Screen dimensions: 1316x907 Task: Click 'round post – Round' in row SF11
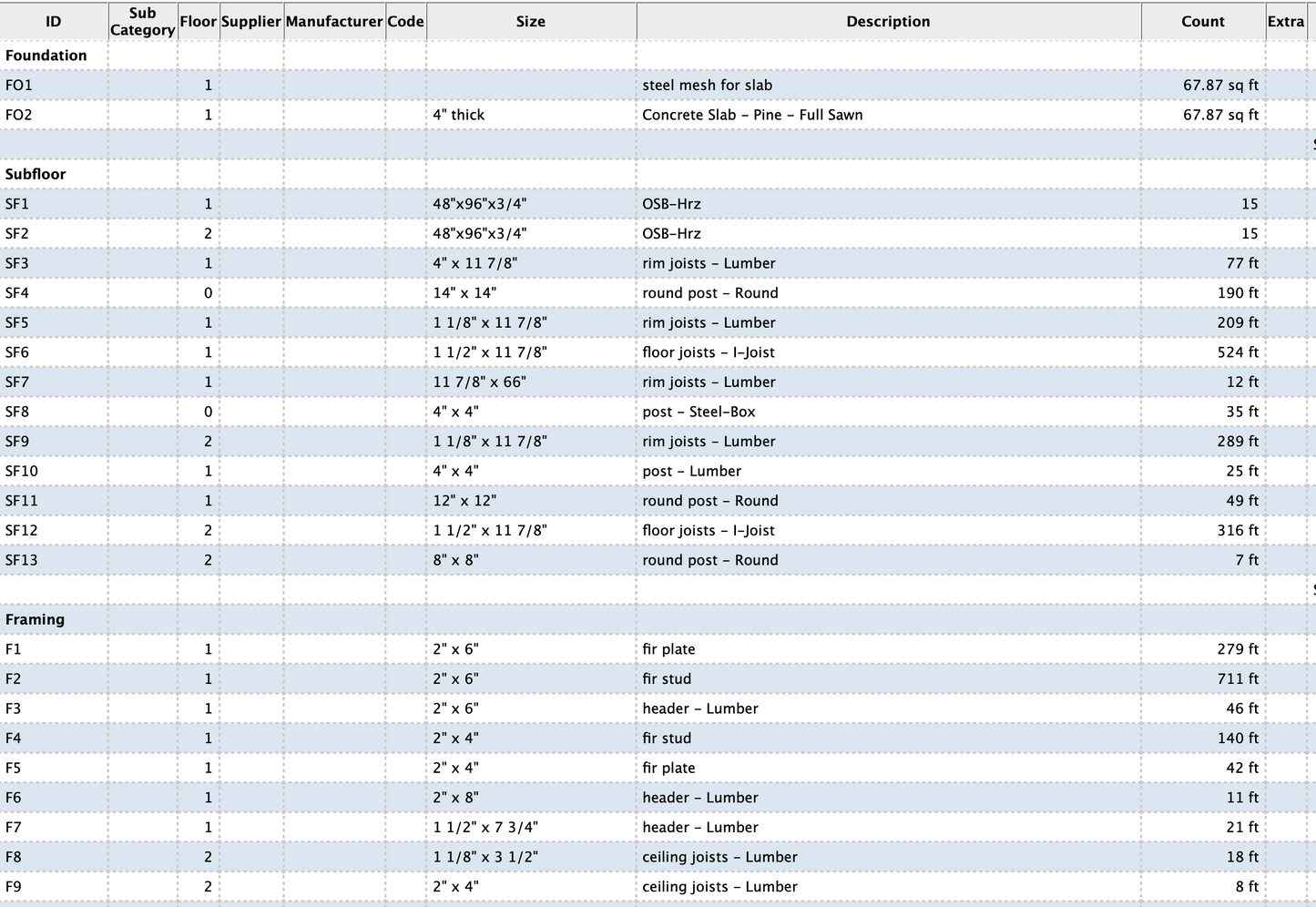[710, 501]
